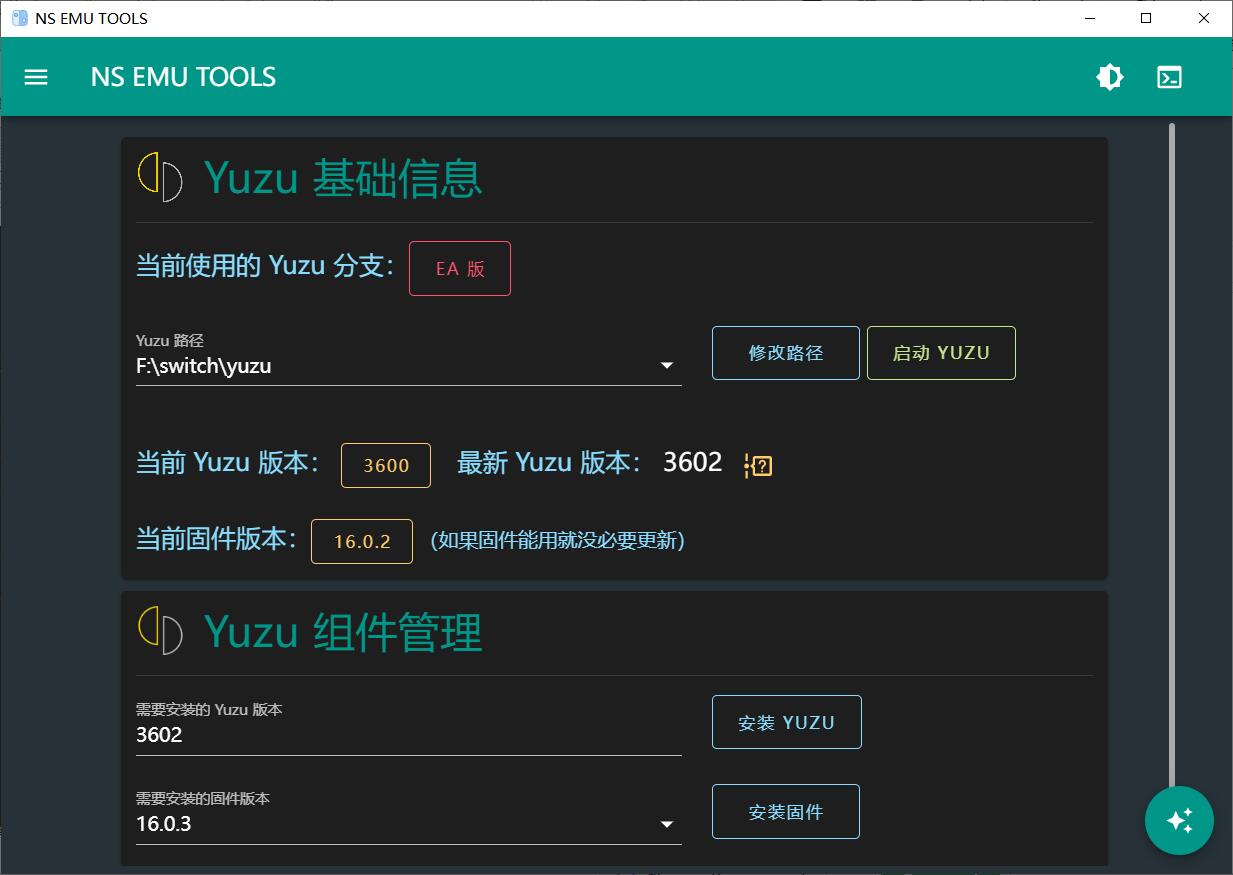Install Yuzu using the 安装 YUZU button
Screen dimensions: 1233x875
click(786, 721)
